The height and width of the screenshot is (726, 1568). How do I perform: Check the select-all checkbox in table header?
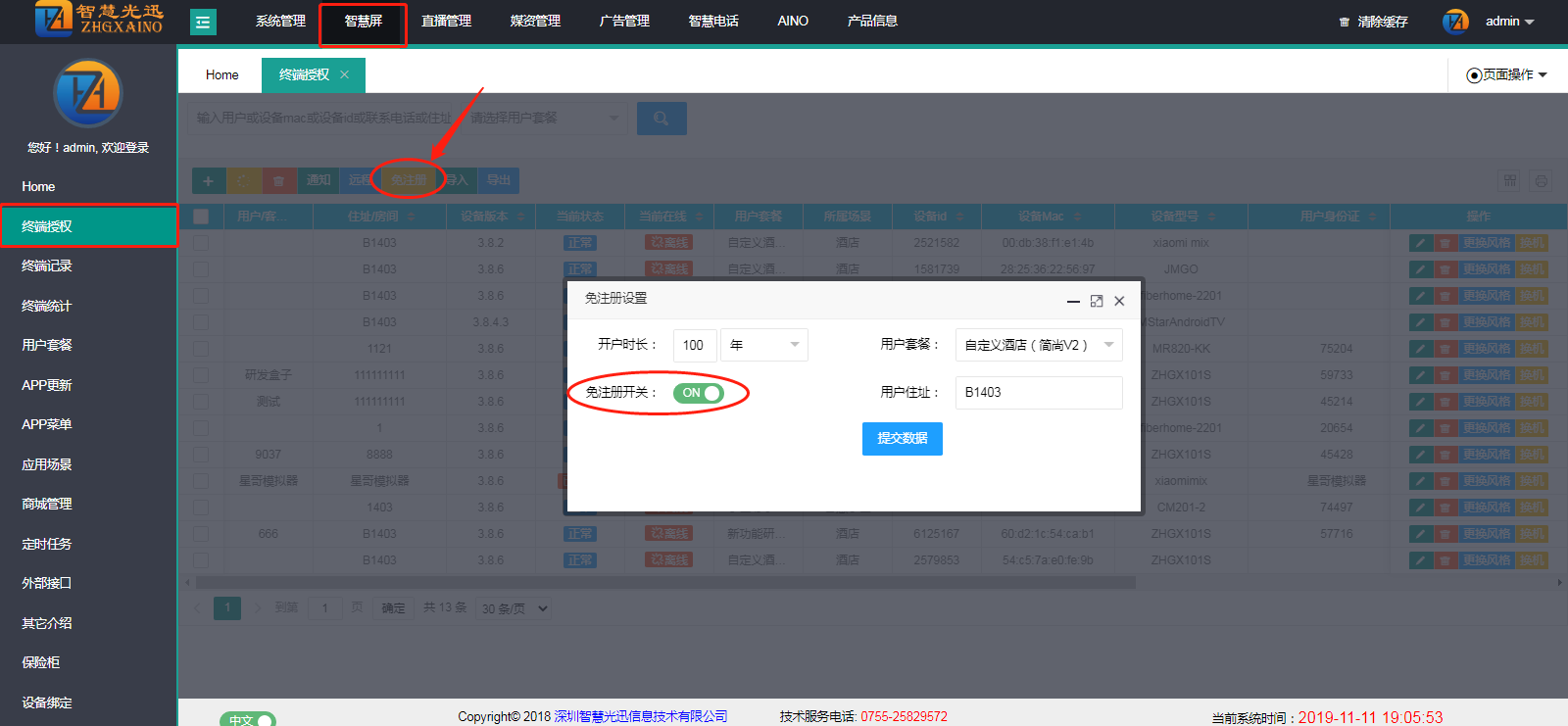201,217
